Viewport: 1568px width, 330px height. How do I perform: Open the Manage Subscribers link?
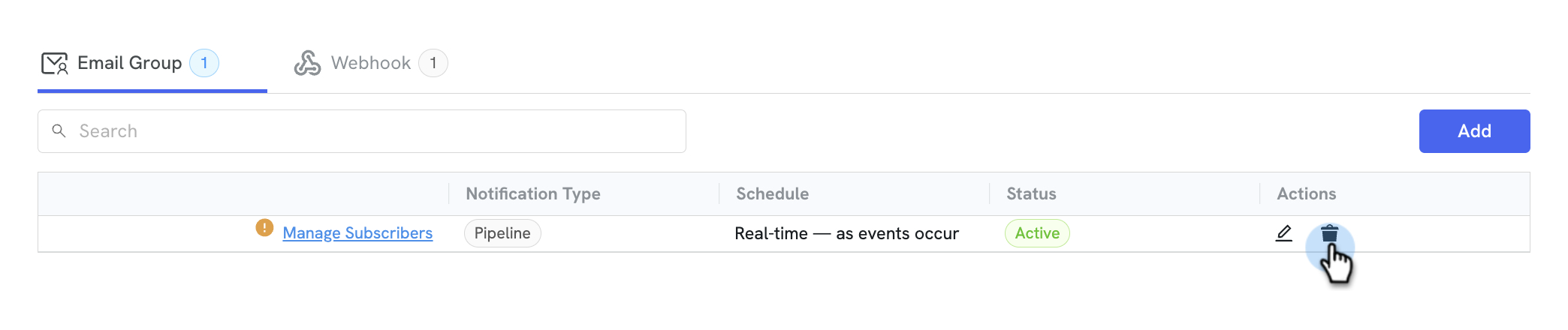tap(357, 233)
